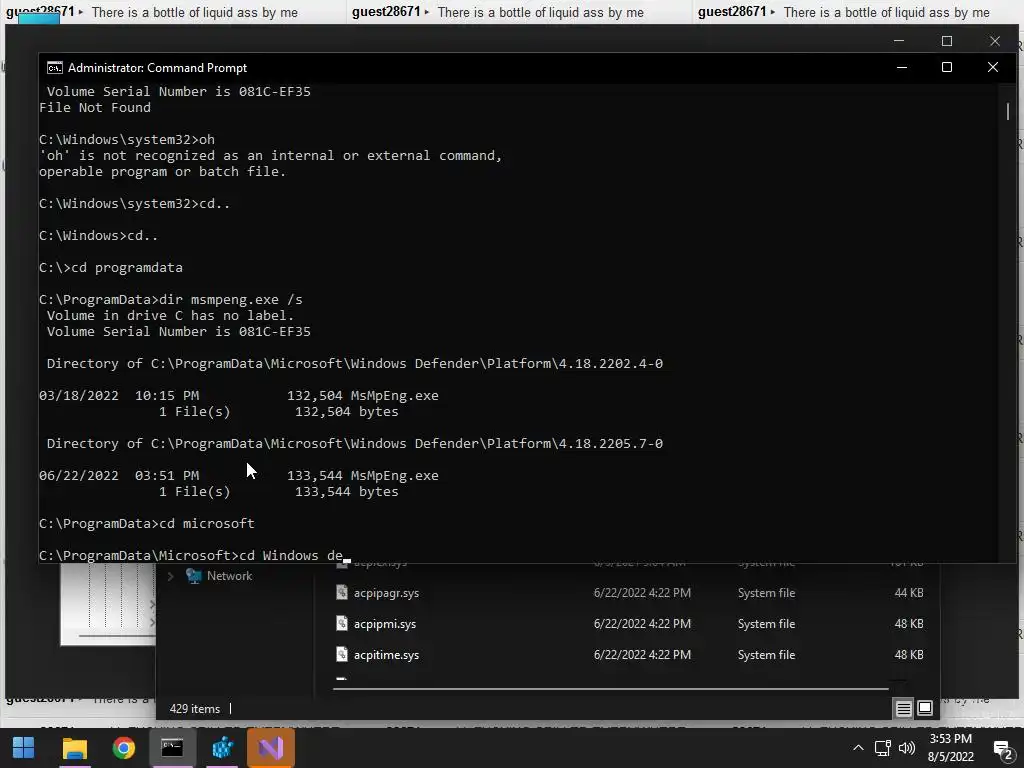Open the volume control tray icon
The height and width of the screenshot is (768, 1024).
(x=906, y=748)
